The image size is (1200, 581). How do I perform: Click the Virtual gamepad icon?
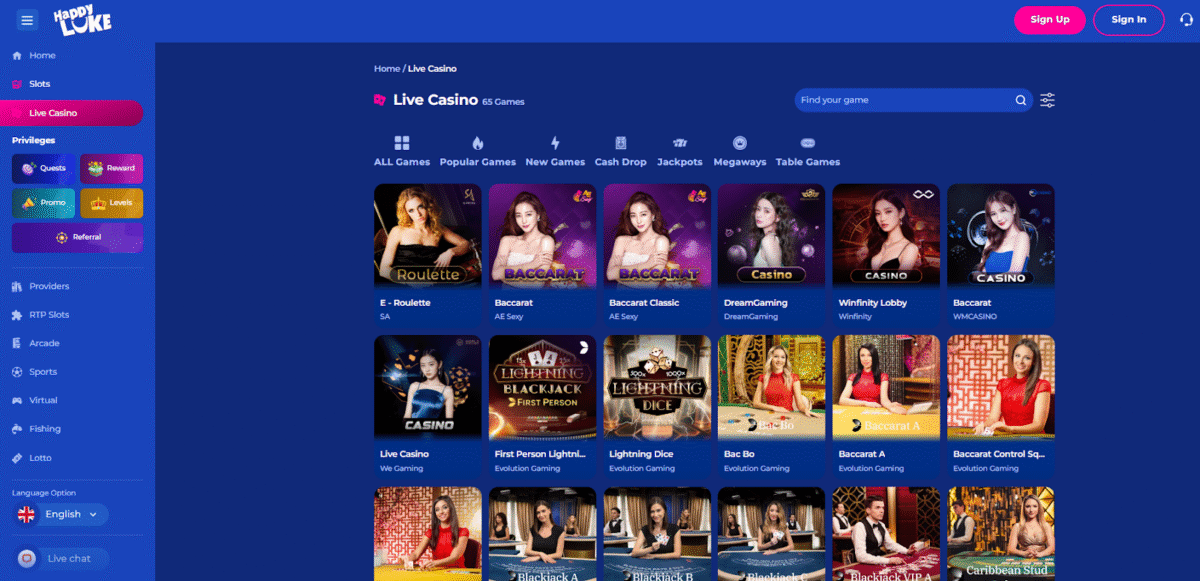click(17, 401)
